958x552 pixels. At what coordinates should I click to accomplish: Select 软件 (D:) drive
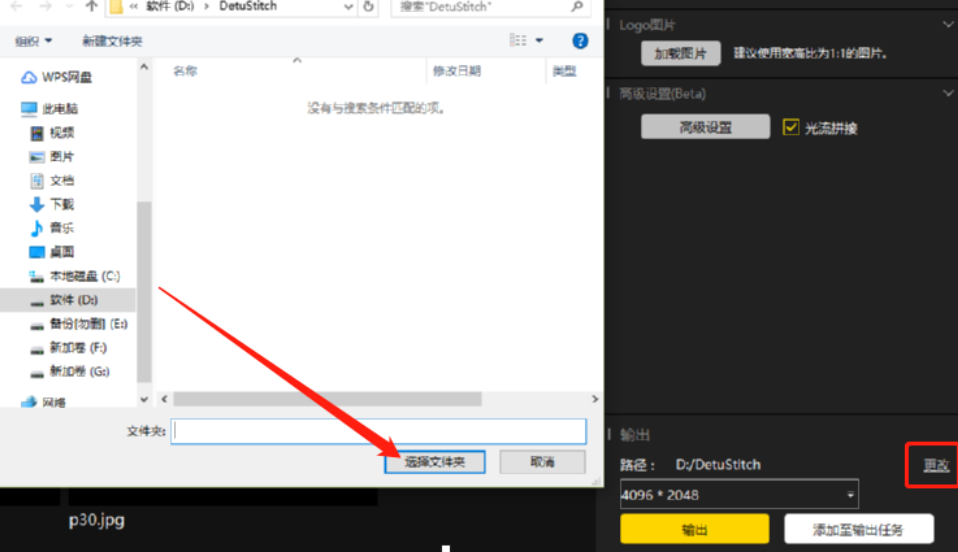pos(64,300)
